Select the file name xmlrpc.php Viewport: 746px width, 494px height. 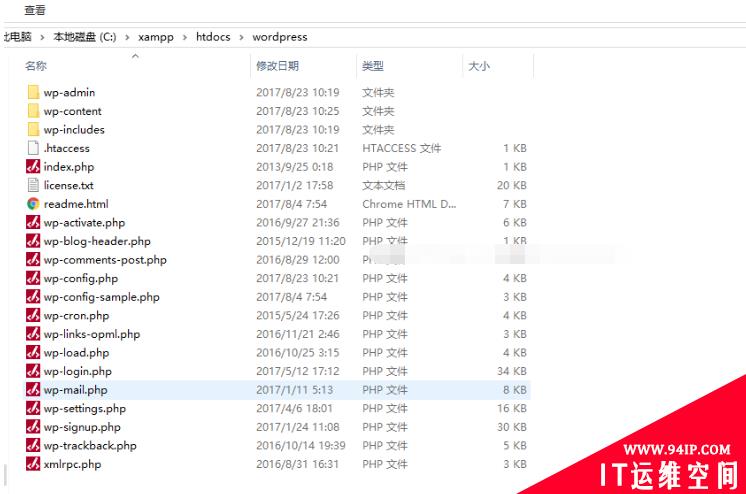tap(72, 464)
